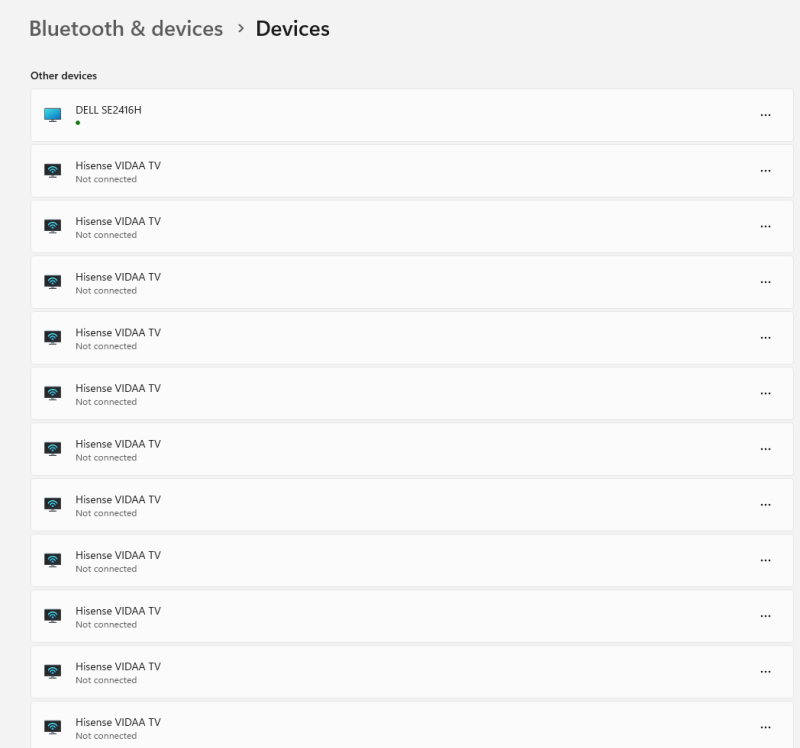The width and height of the screenshot is (800, 748).
Task: Click the last Hisense VIDAA TV icon
Action: 53,727
